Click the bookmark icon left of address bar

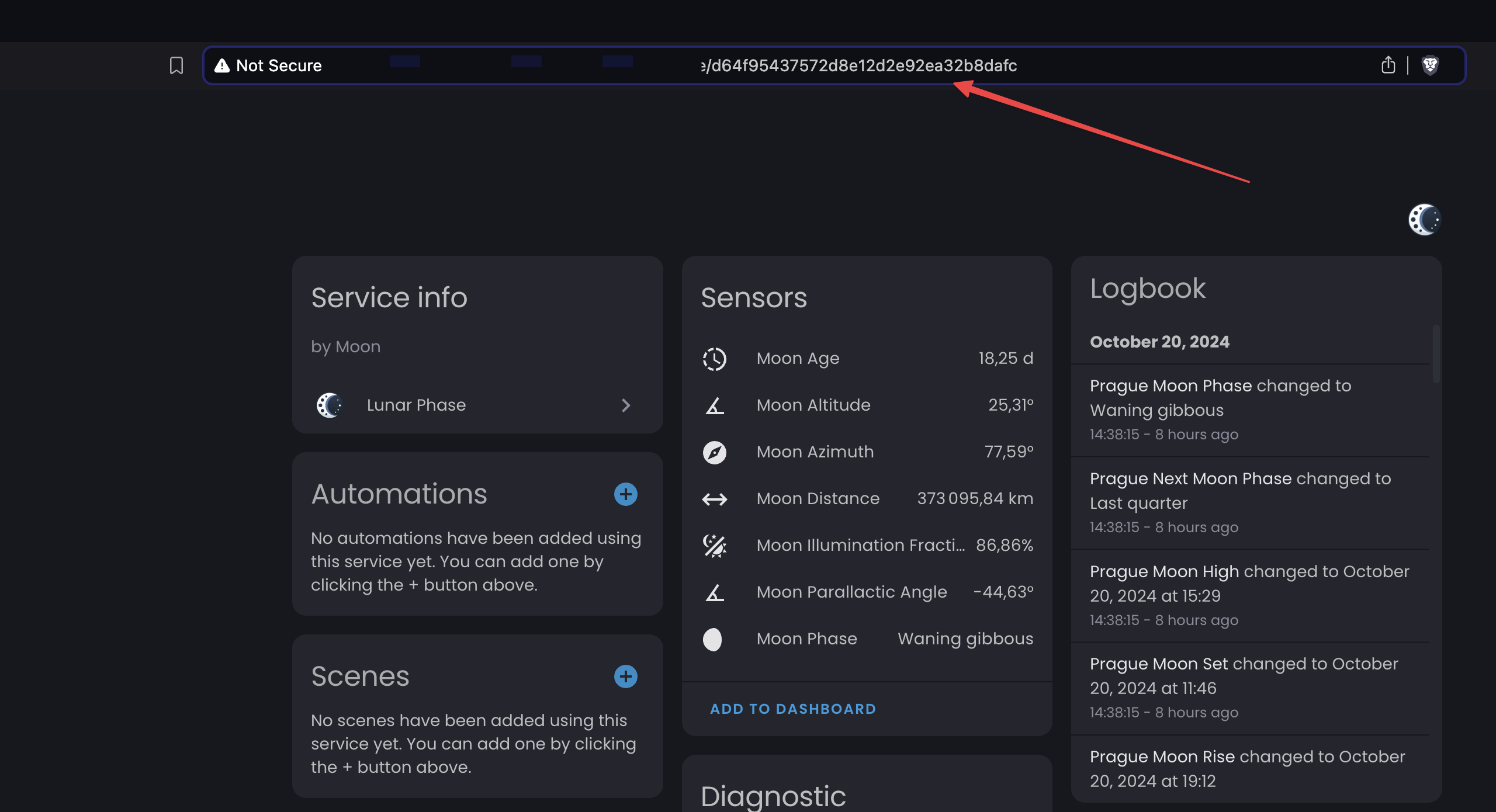point(175,65)
